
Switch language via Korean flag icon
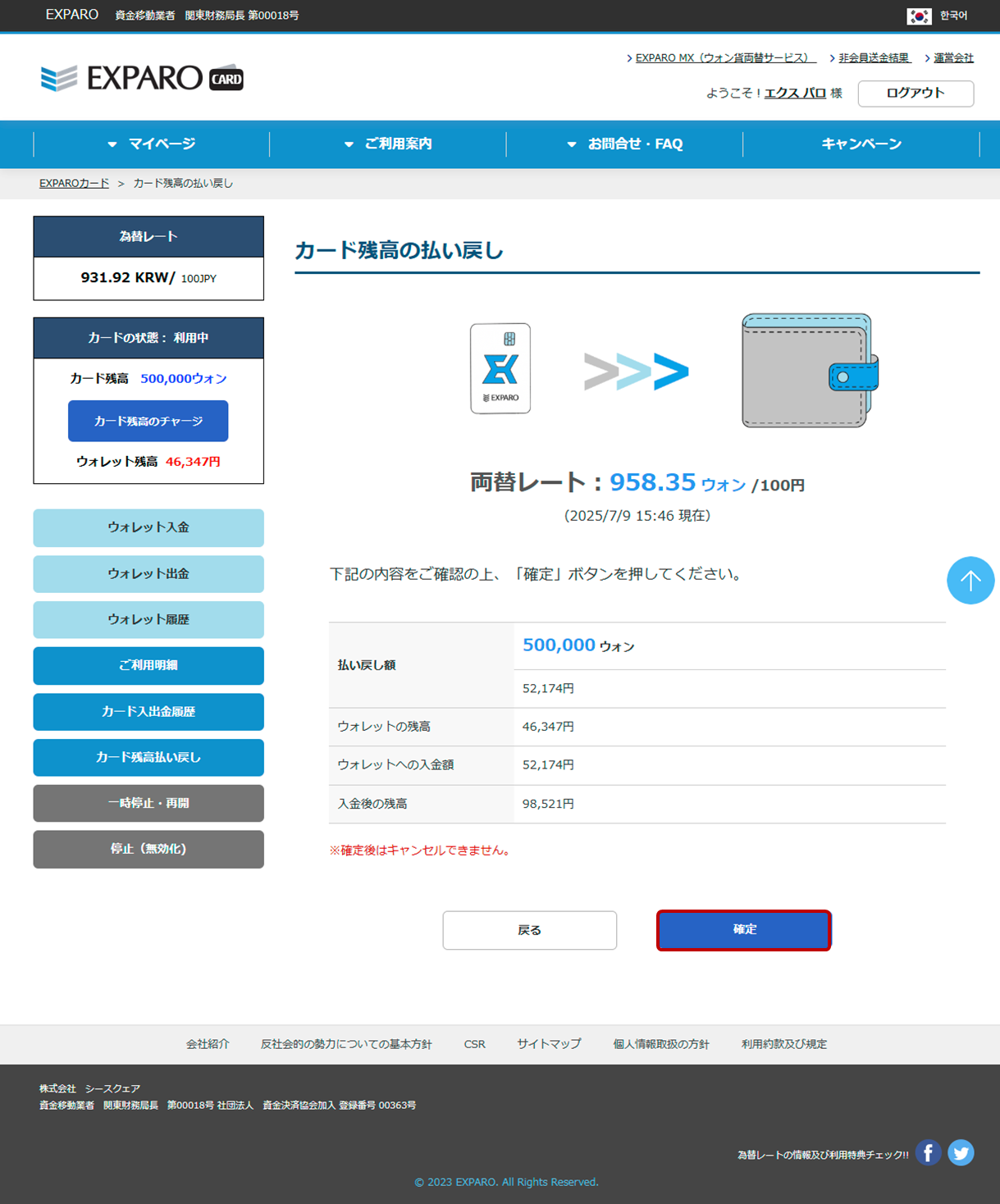click(x=919, y=16)
